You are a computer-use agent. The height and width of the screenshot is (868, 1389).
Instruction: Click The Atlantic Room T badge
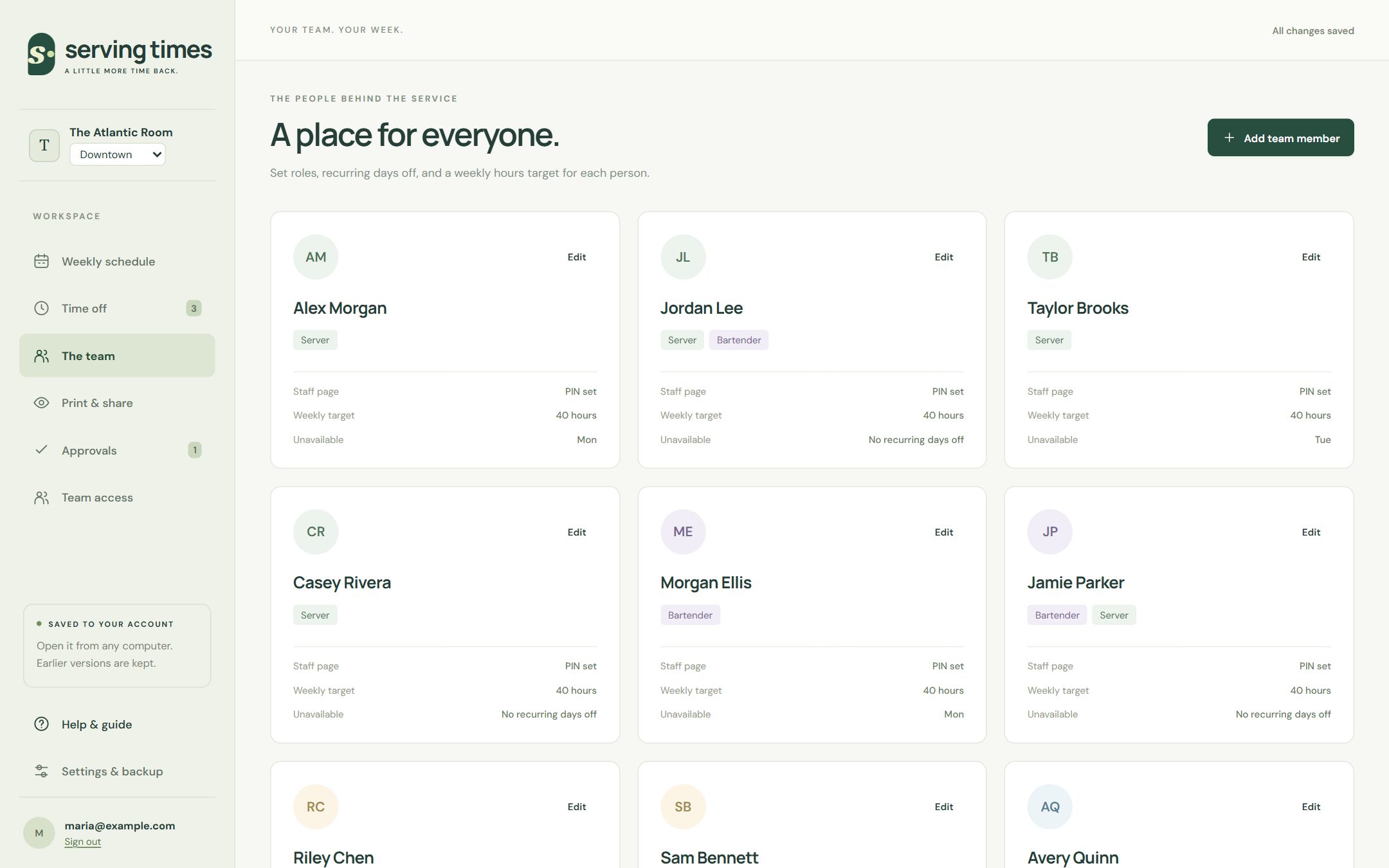(44, 145)
